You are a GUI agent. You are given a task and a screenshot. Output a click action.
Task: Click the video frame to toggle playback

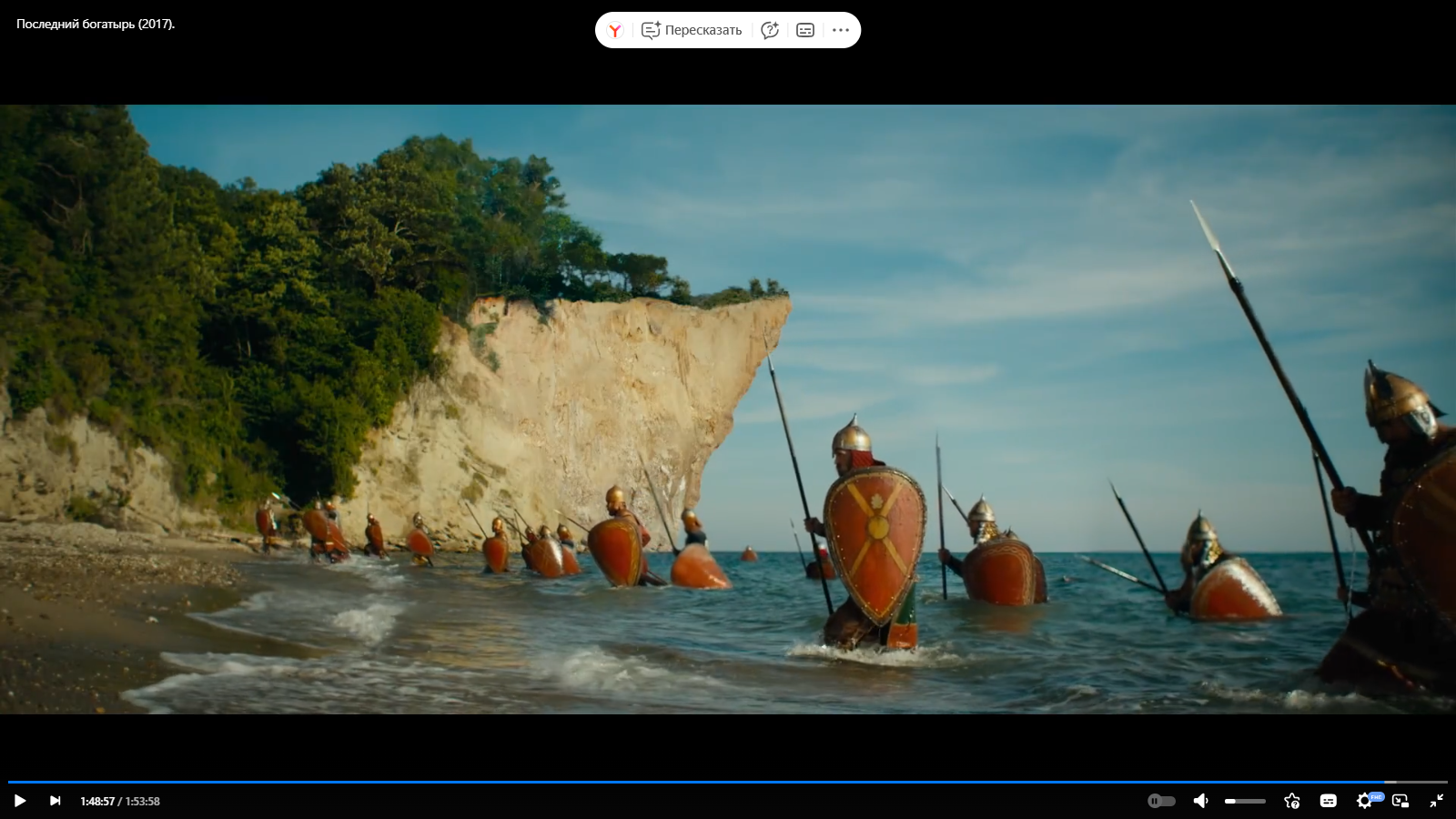[728, 409]
